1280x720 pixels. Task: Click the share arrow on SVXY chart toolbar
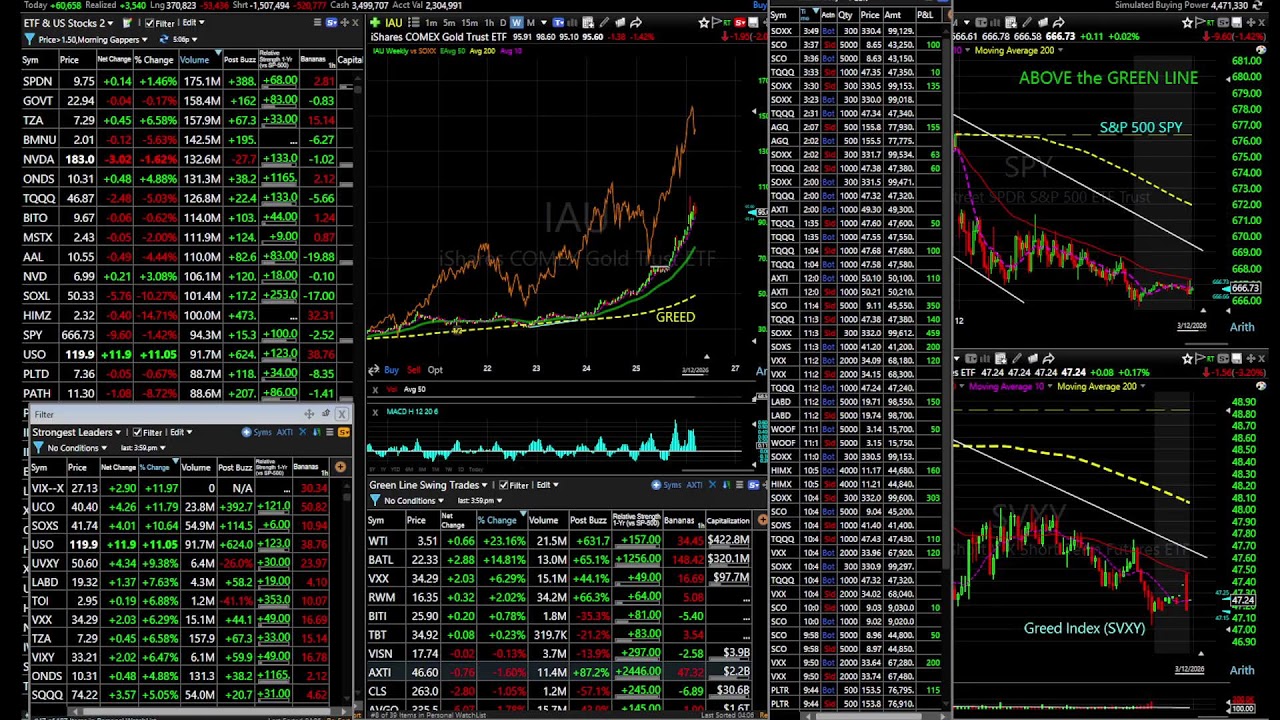click(1048, 358)
